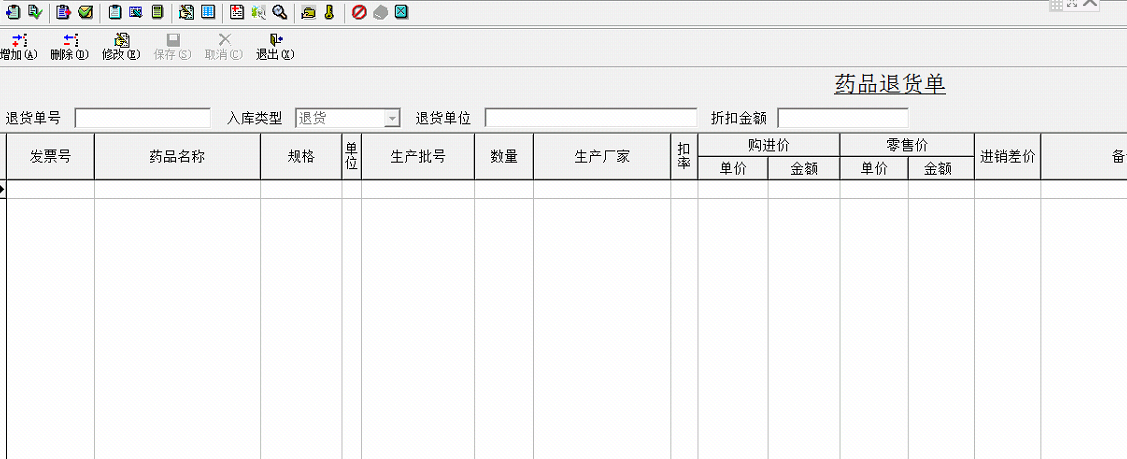Click the blue grid table icon

(208, 12)
